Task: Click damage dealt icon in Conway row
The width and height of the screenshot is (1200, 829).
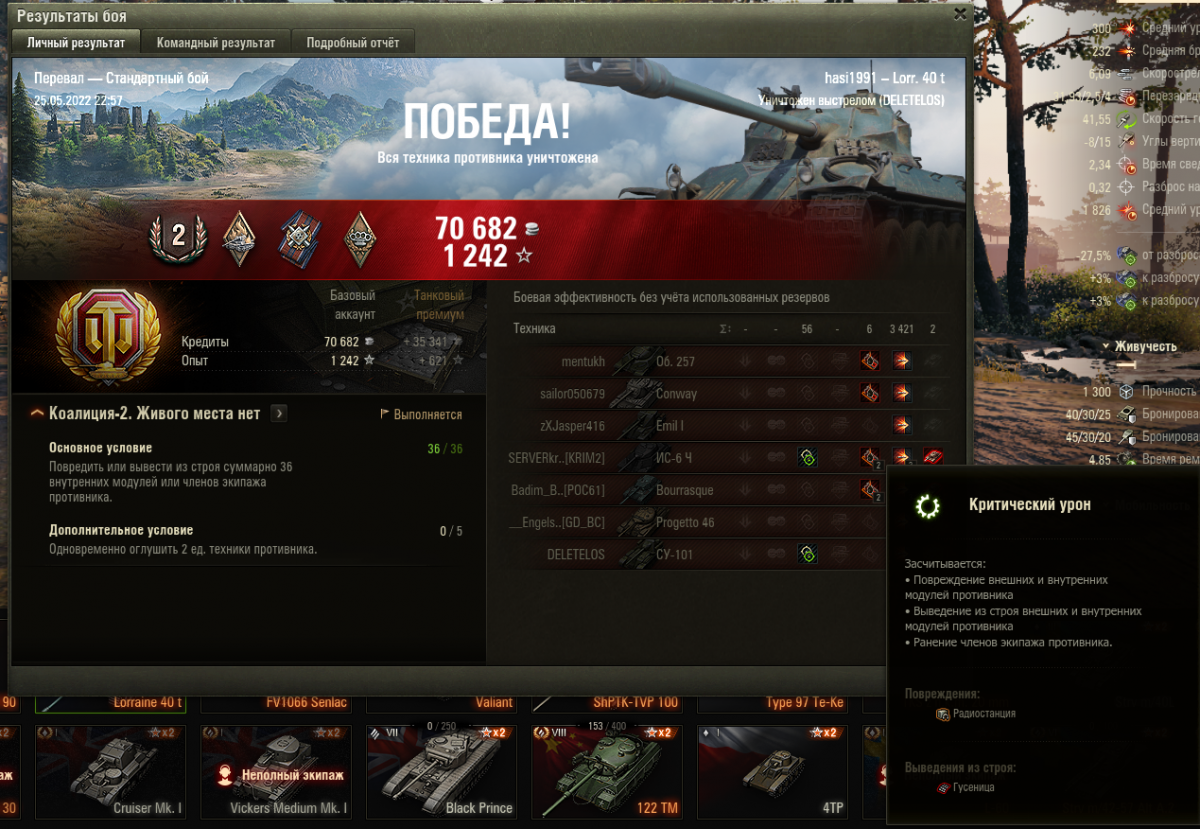Action: [x=902, y=394]
